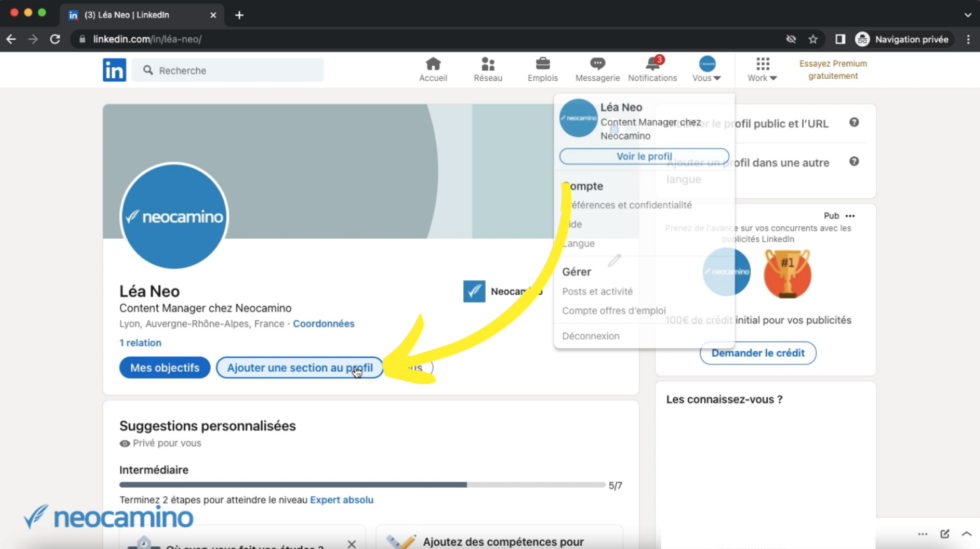This screenshot has width=980, height=549.
Task: Open the Pub three-dots options menu
Action: click(850, 216)
